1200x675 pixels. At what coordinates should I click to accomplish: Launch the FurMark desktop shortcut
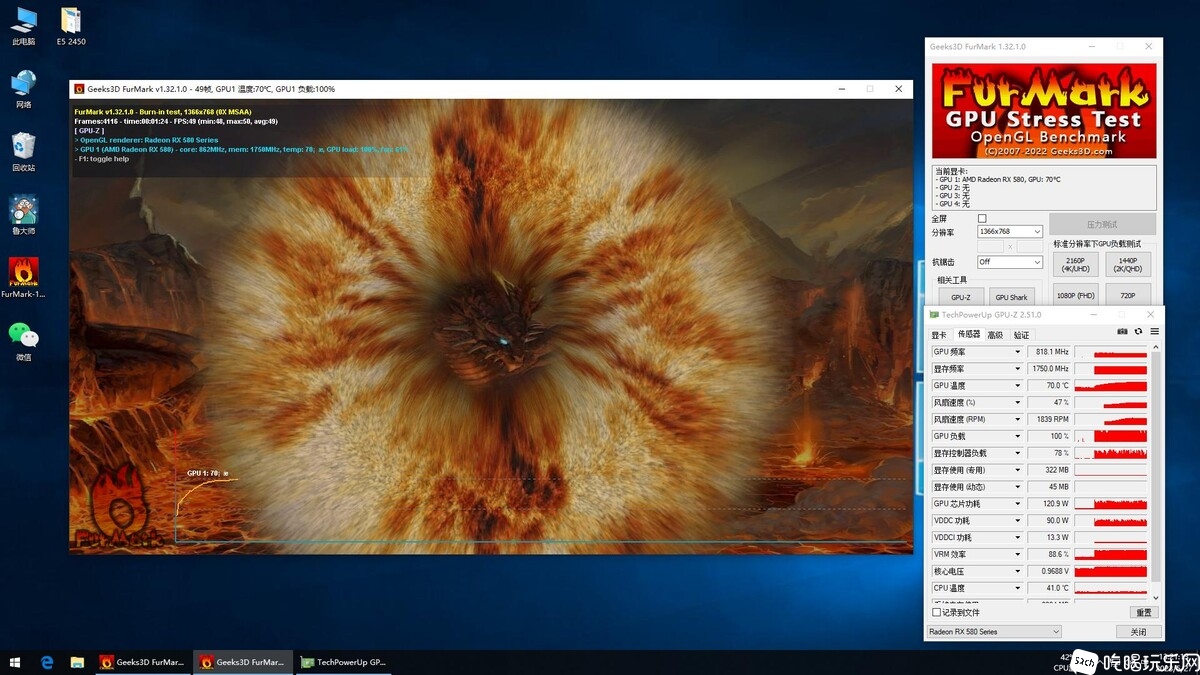[x=23, y=278]
